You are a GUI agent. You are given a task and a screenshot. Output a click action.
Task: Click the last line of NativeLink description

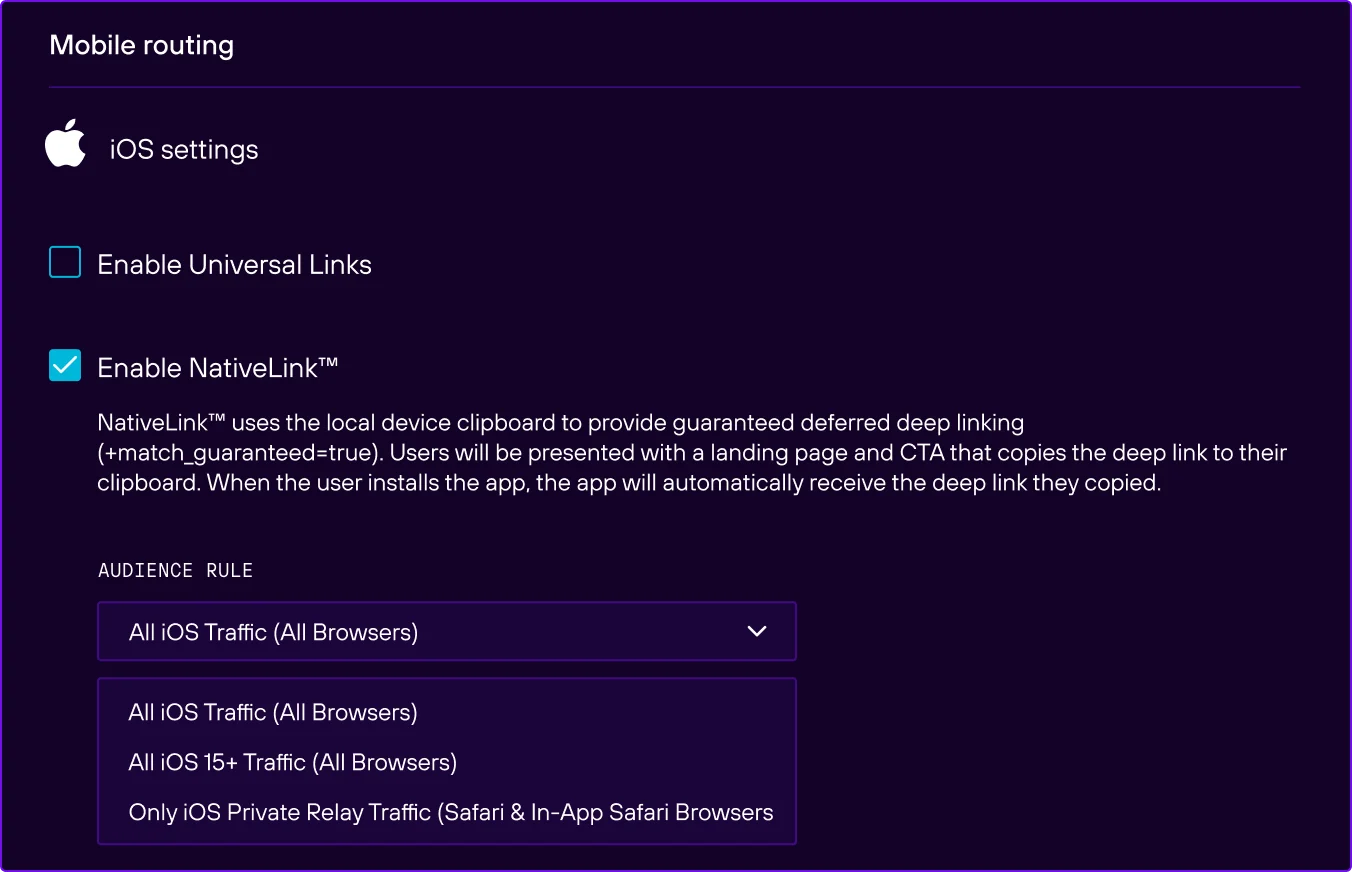pos(628,483)
